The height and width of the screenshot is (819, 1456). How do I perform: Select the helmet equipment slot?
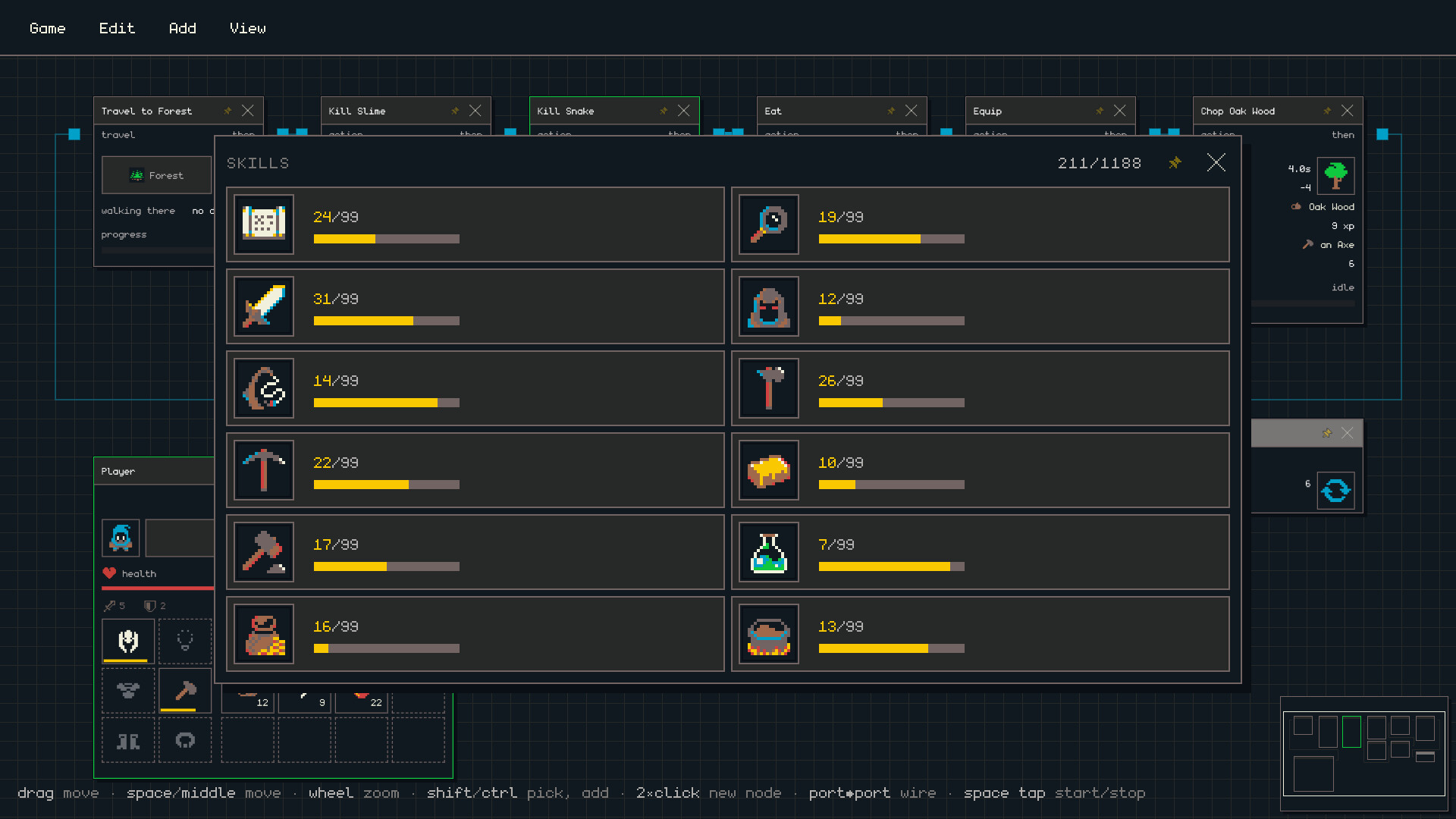pos(128,642)
